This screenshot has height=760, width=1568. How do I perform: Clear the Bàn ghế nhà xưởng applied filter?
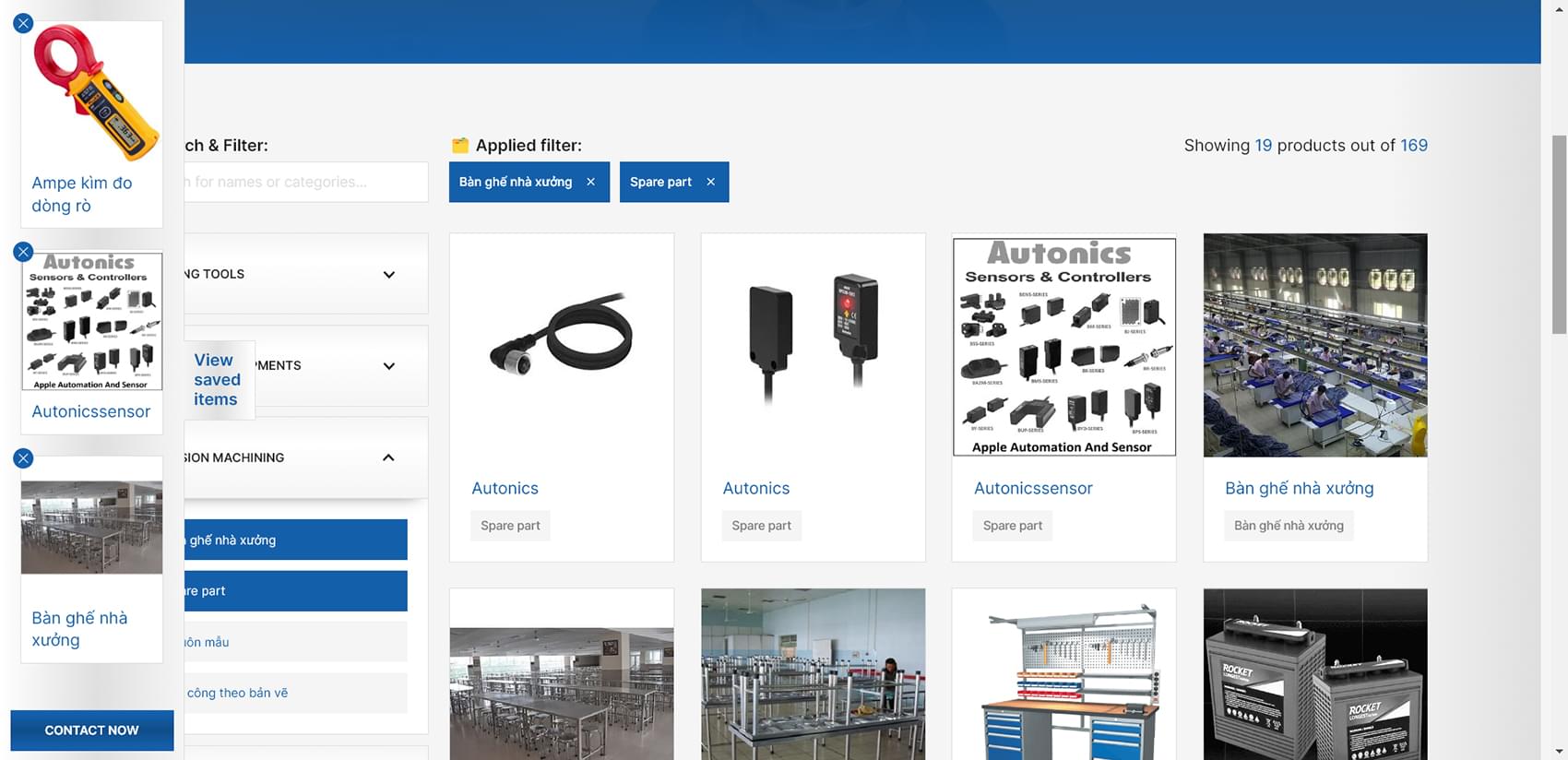click(x=591, y=182)
